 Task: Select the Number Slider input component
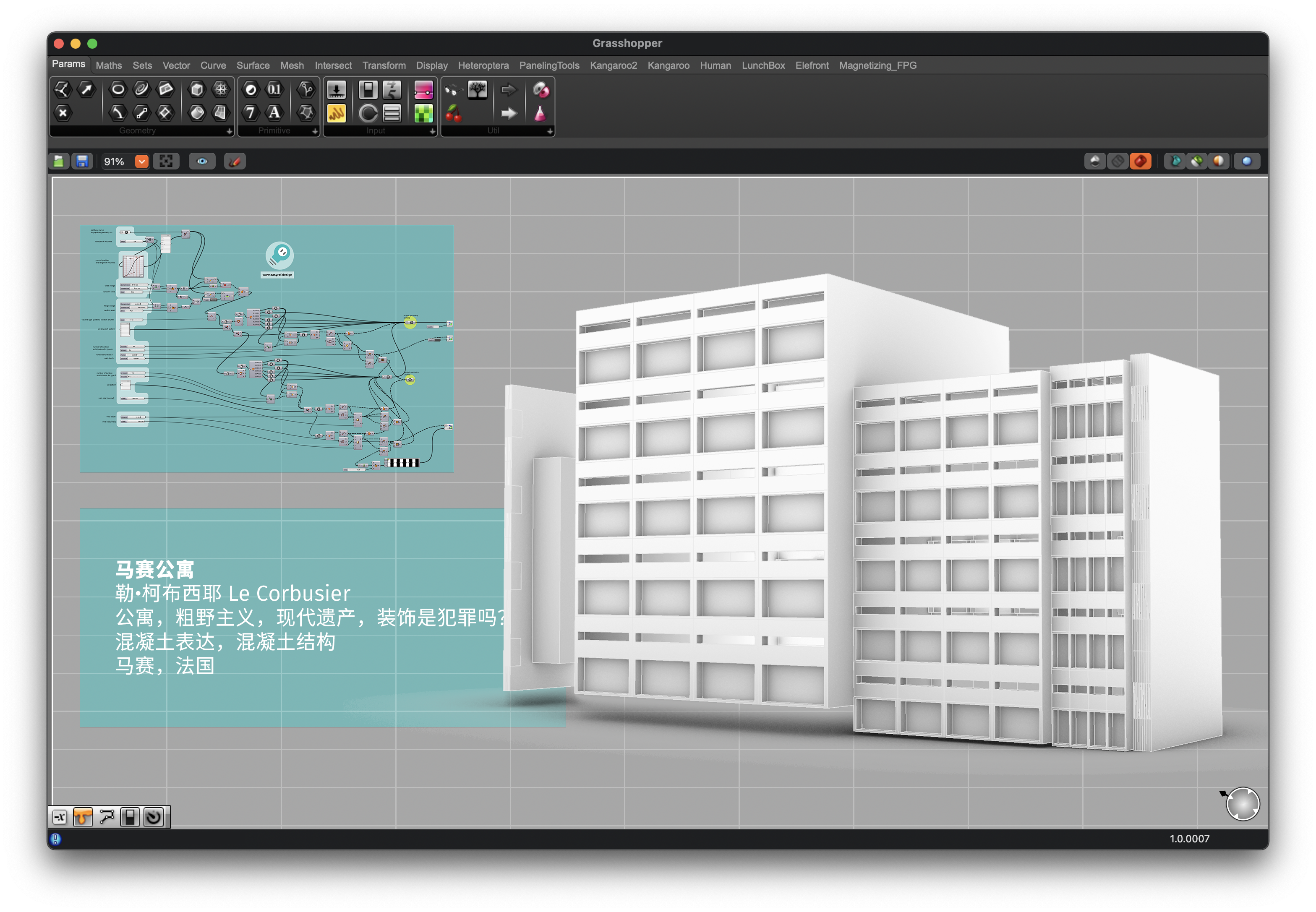pos(336,90)
